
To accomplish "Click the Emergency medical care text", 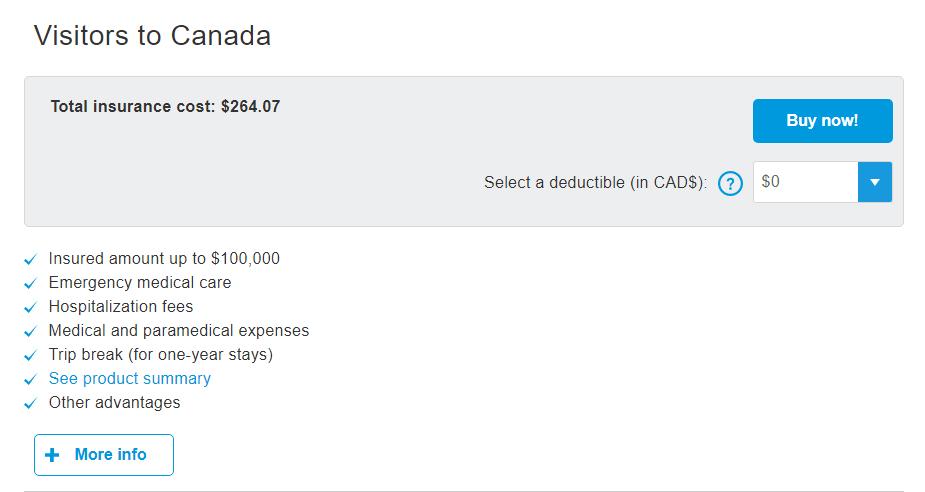I will tap(140, 283).
